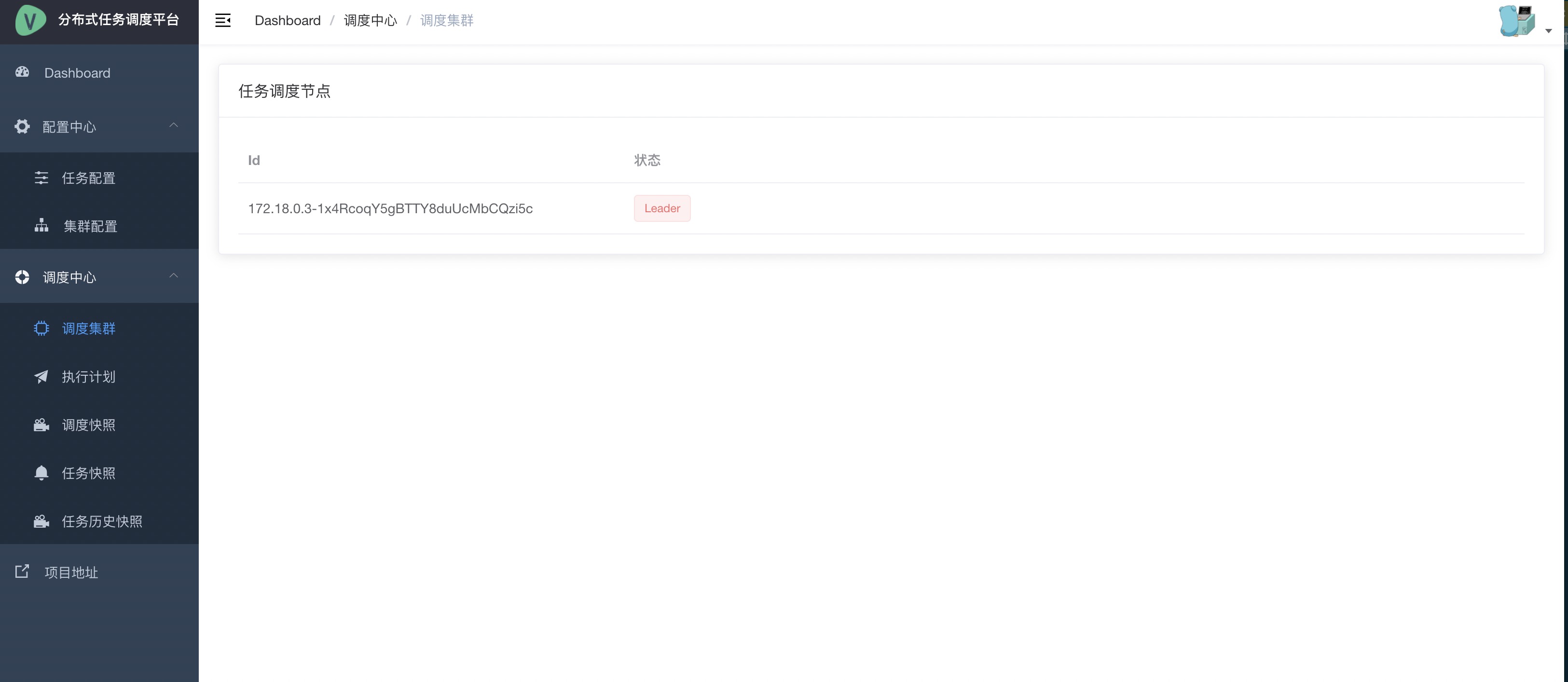The height and width of the screenshot is (682, 1568).
Task: Open the user avatar dropdown arrow
Action: coord(1548,30)
